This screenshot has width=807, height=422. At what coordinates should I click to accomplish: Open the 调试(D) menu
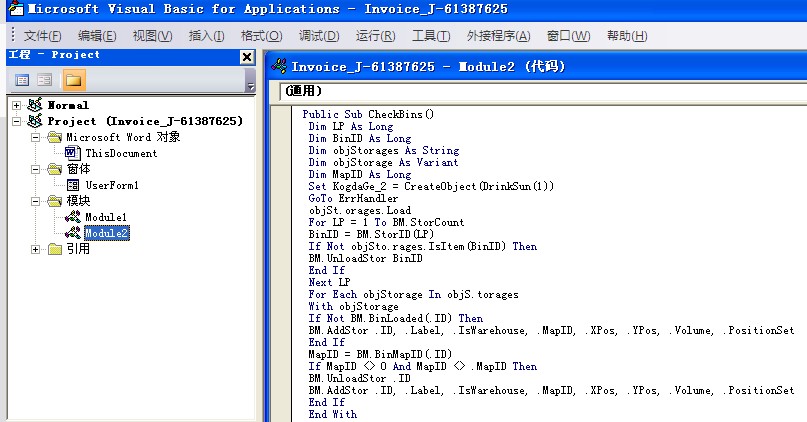pyautogui.click(x=319, y=36)
